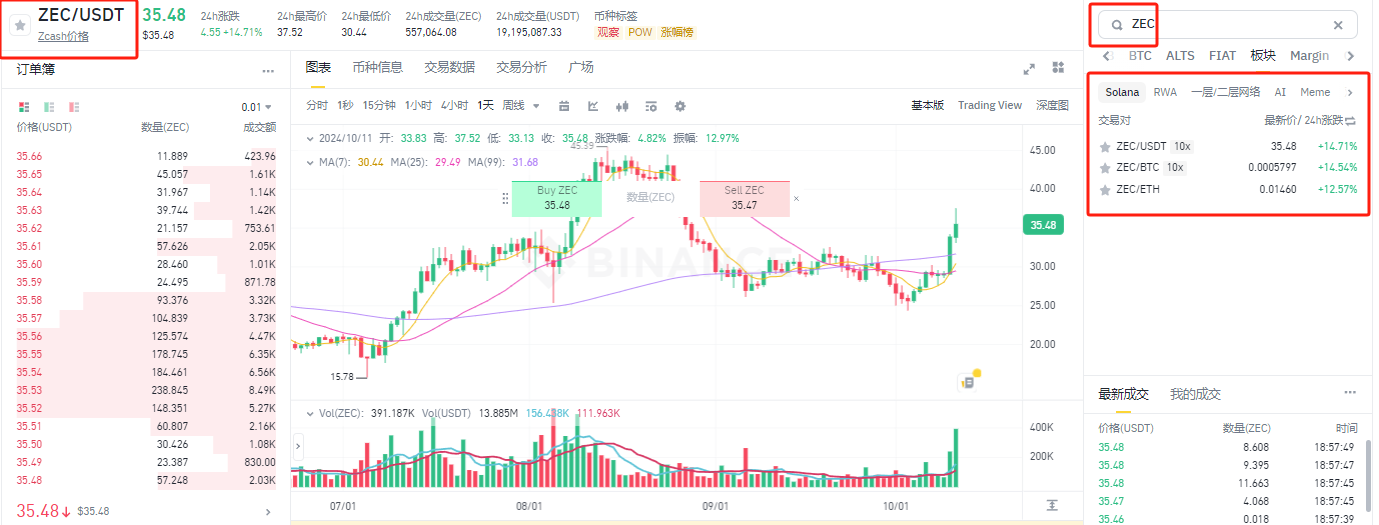1379x525 pixels.
Task: Show more sector tabs with right chevron
Action: (x=1350, y=92)
